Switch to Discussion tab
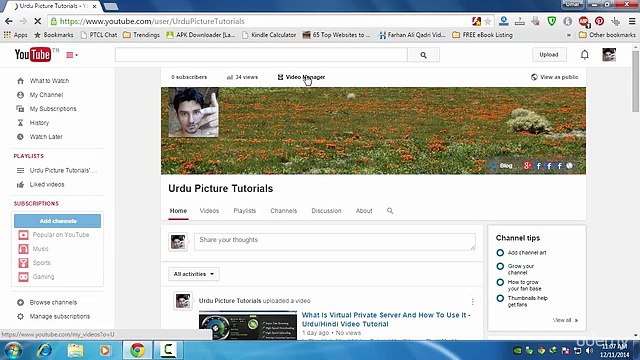Image resolution: width=640 pixels, height=360 pixels. pos(326,211)
